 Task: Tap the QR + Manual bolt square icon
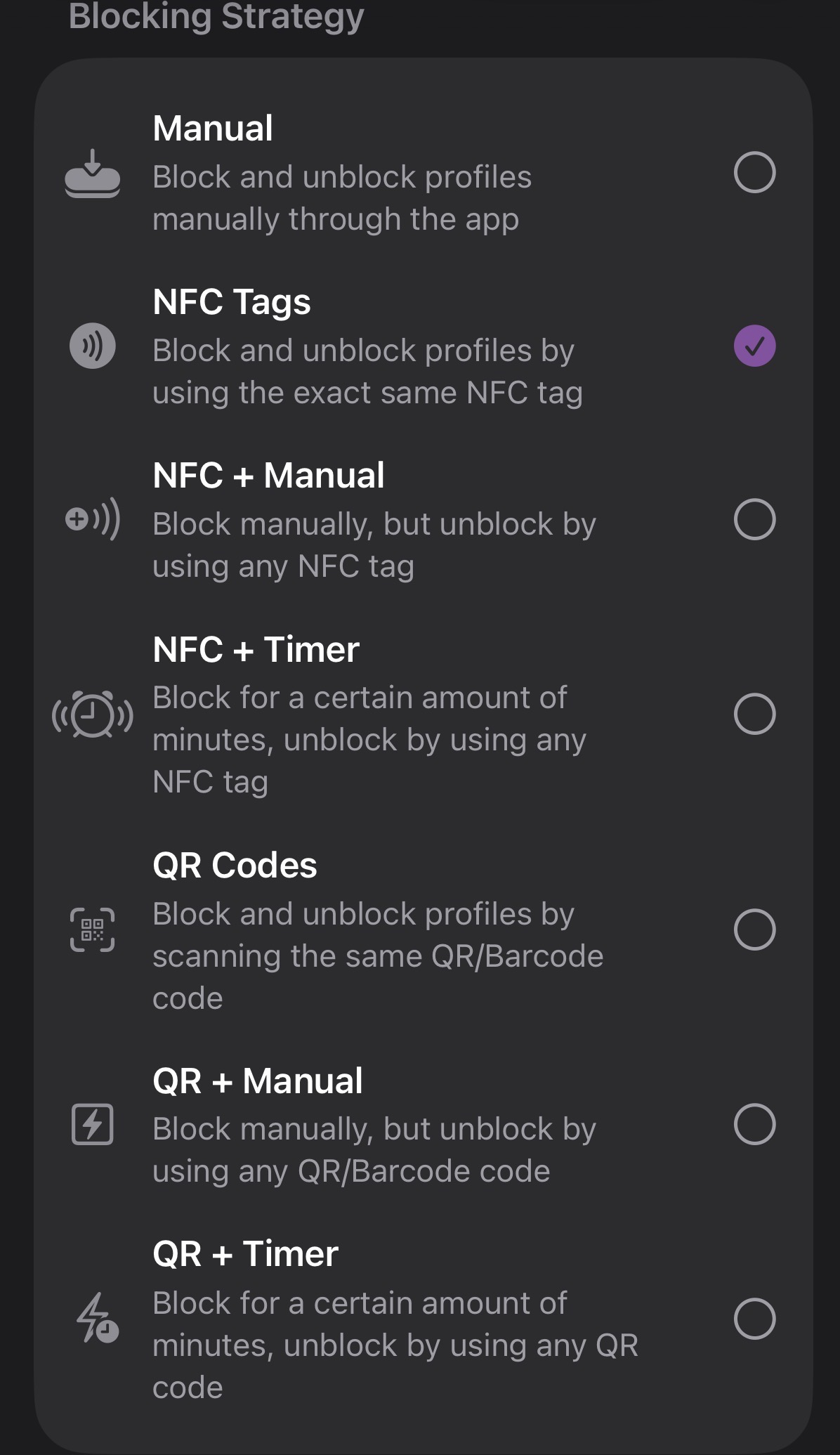pyautogui.click(x=92, y=1124)
